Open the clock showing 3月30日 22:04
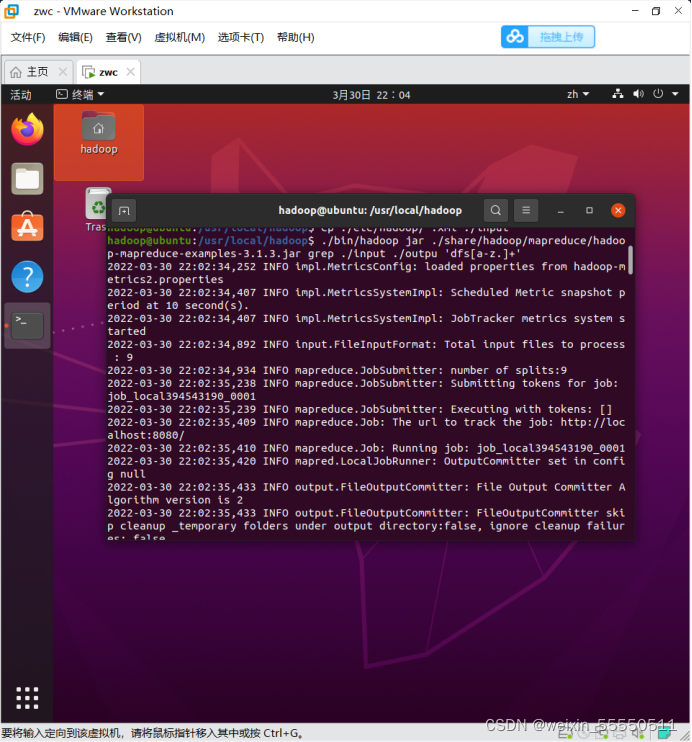This screenshot has width=692, height=742. coord(371,95)
